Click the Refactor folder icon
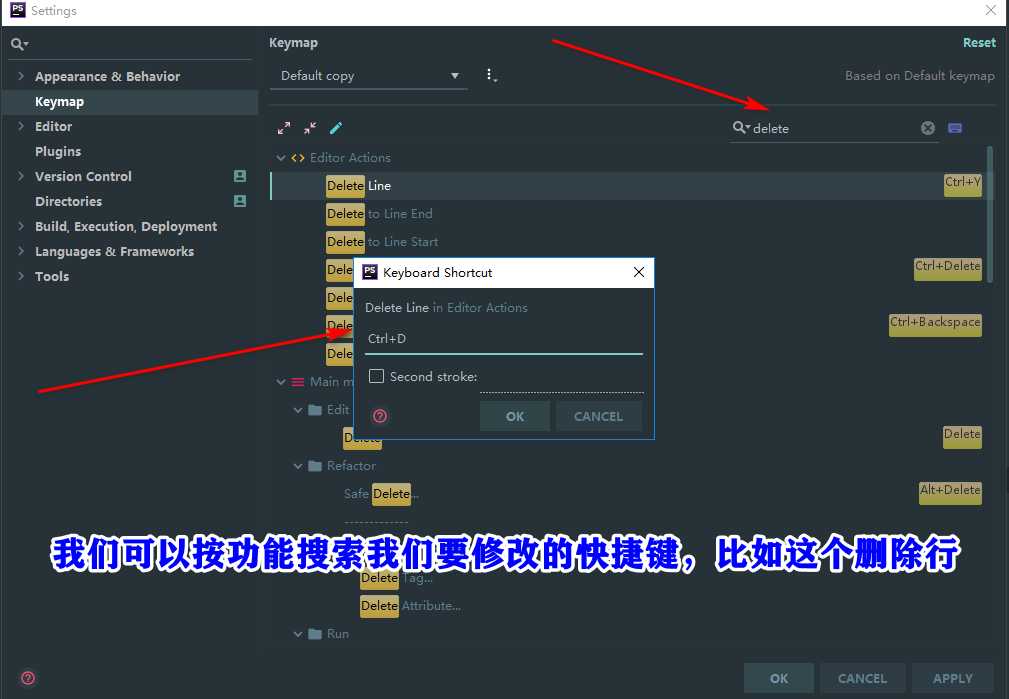 click(315, 465)
